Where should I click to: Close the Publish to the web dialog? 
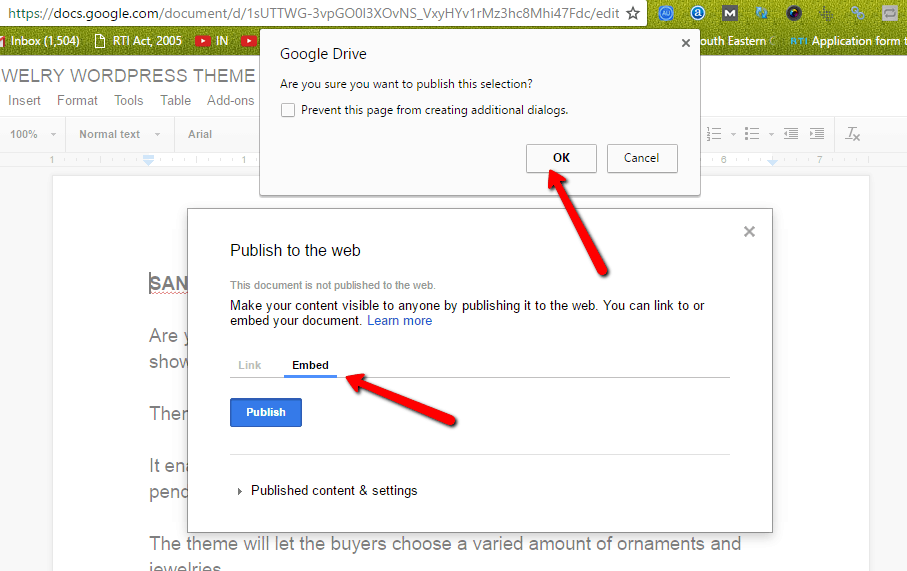pos(749,231)
